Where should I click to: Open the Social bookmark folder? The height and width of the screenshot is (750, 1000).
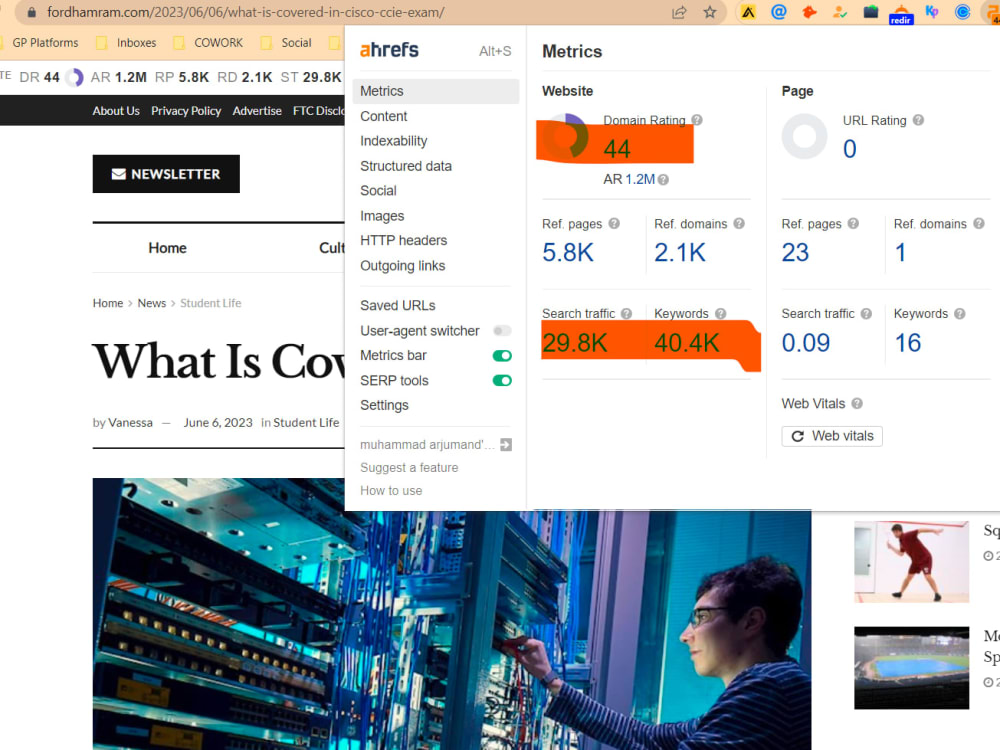286,43
